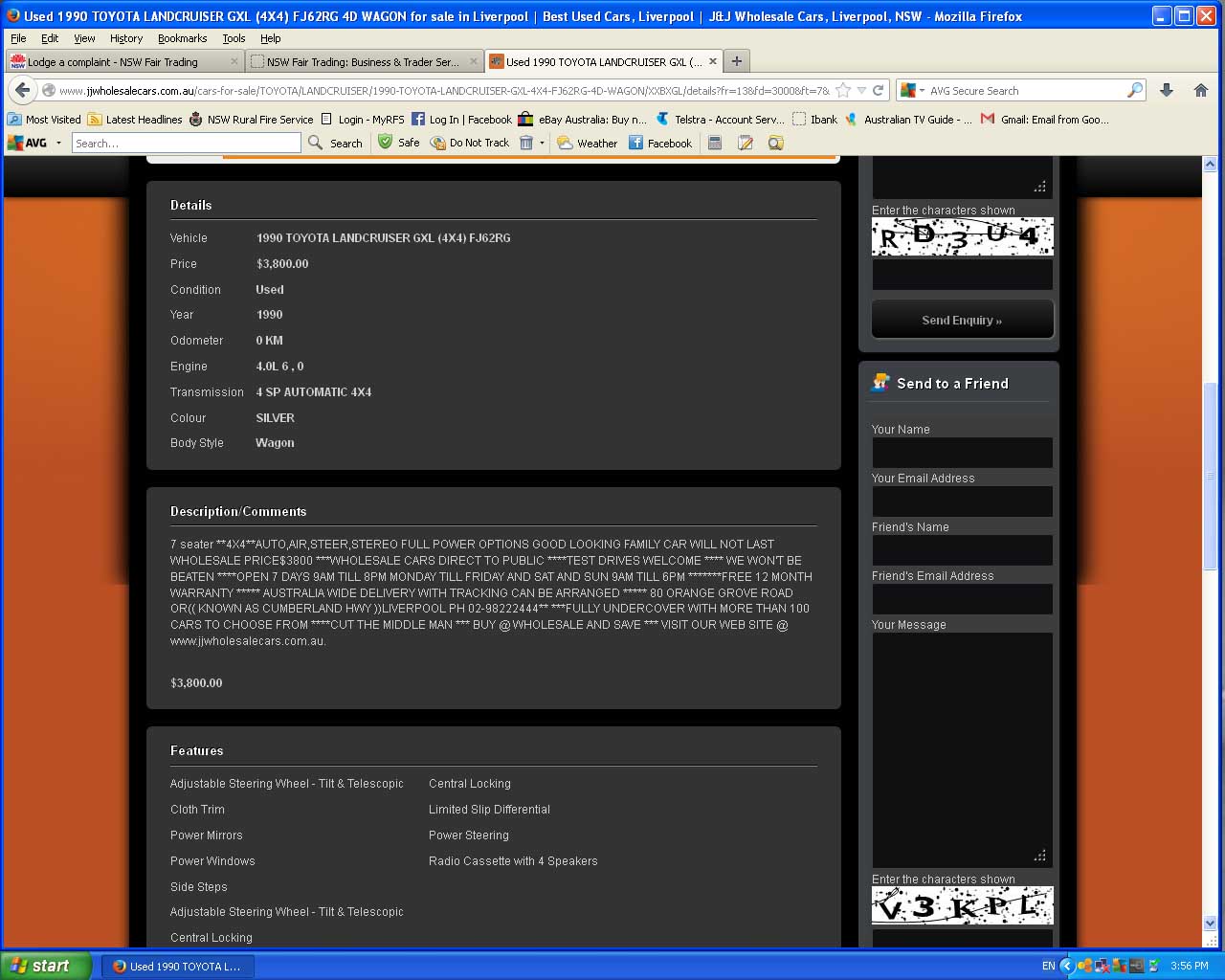
Task: Reload the page with the refresh icon
Action: click(x=879, y=90)
